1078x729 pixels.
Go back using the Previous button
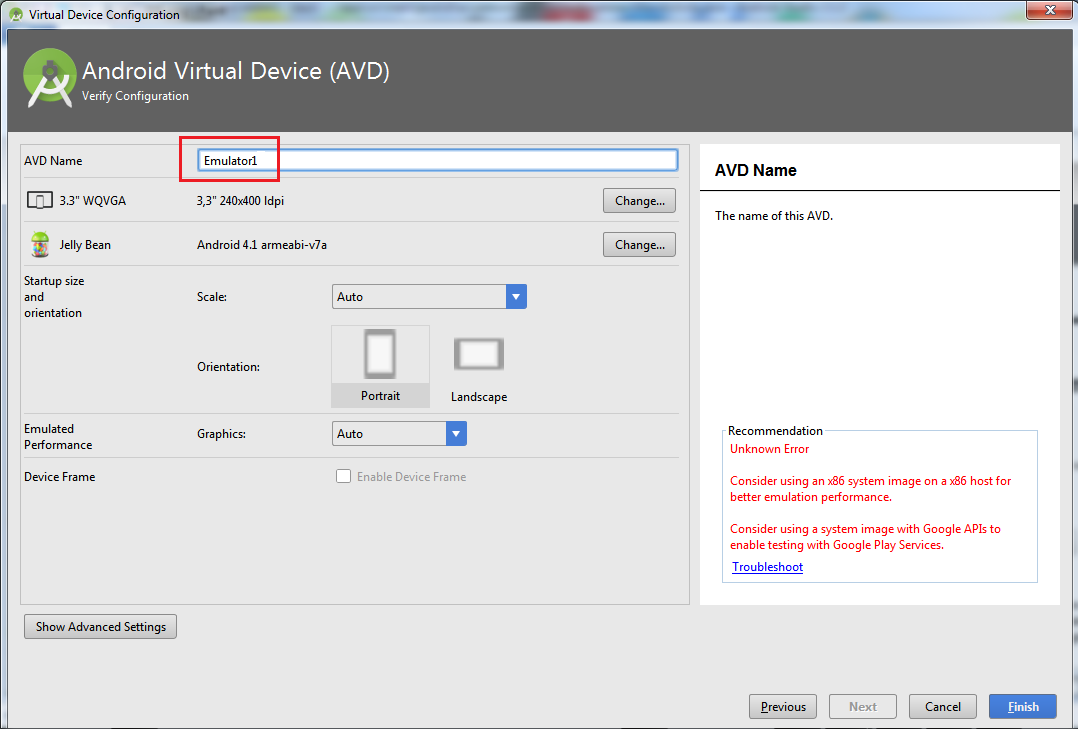pos(783,706)
